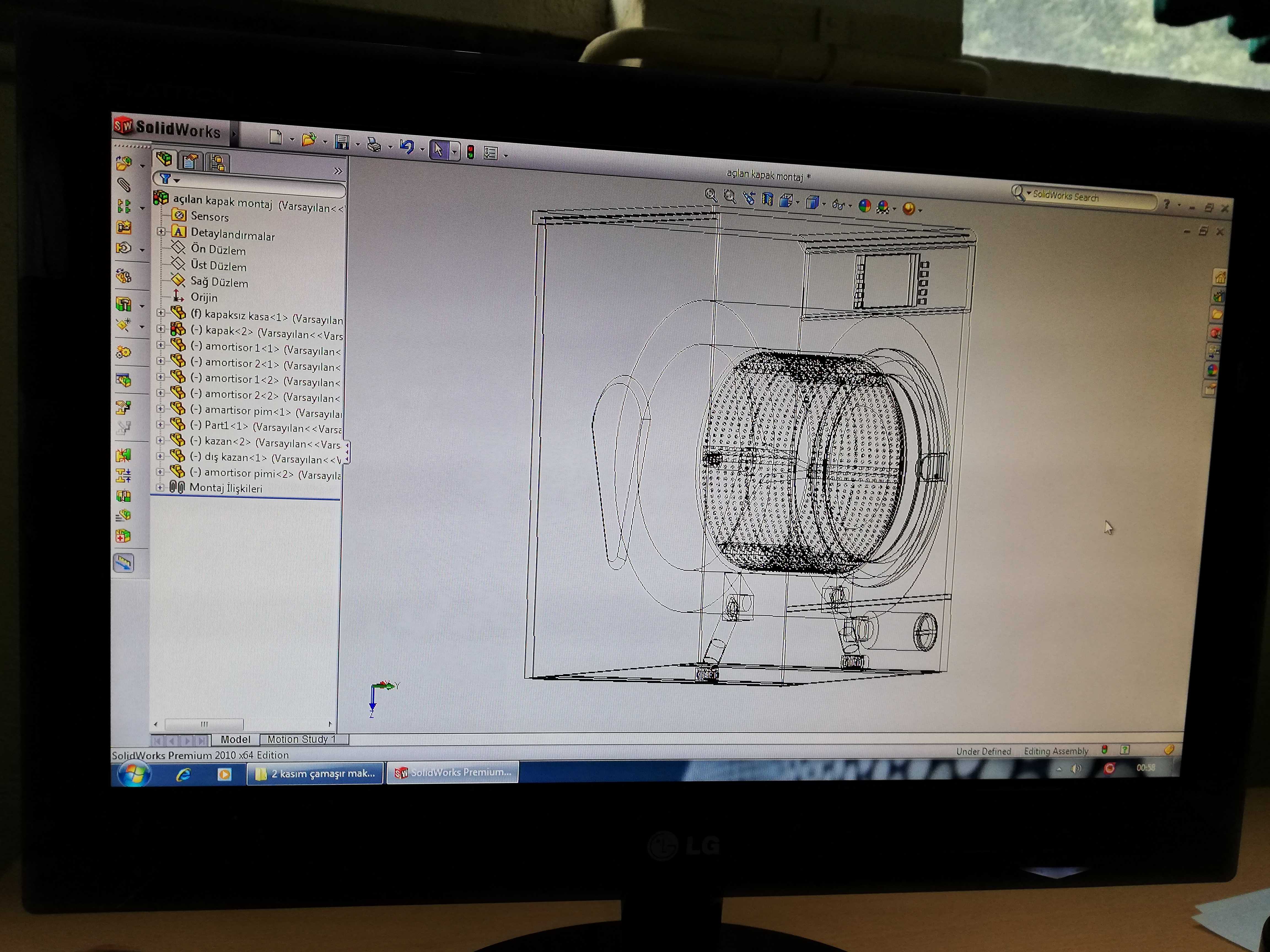1270x952 pixels.
Task: Click the Help question mark button
Action: pos(1166,204)
